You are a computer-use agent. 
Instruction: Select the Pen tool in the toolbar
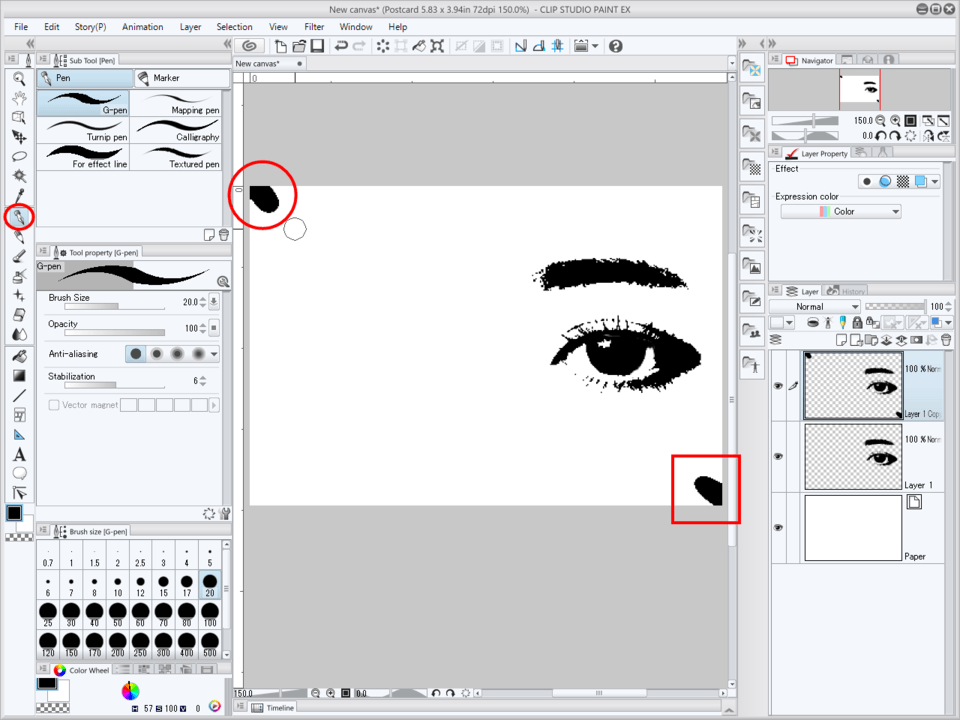pyautogui.click(x=19, y=216)
